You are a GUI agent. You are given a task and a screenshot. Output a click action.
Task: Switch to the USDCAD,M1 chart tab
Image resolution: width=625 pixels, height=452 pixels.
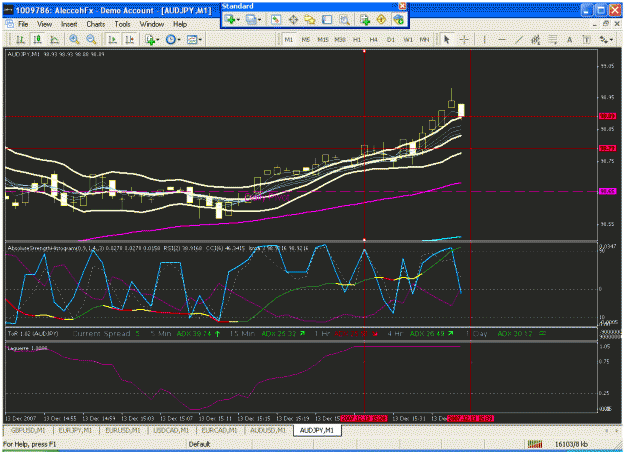(171, 430)
